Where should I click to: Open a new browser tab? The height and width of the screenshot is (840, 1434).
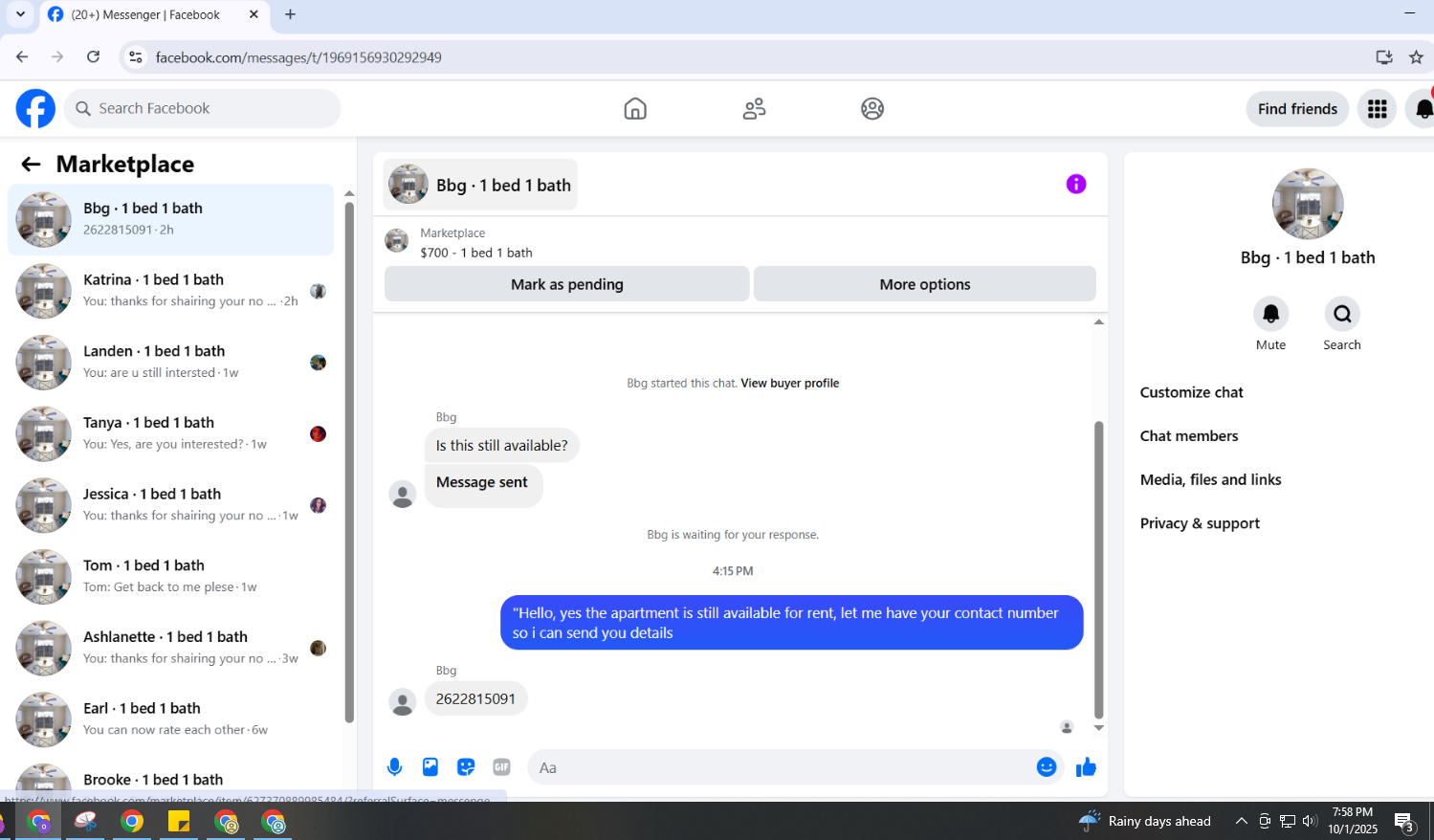point(291,14)
